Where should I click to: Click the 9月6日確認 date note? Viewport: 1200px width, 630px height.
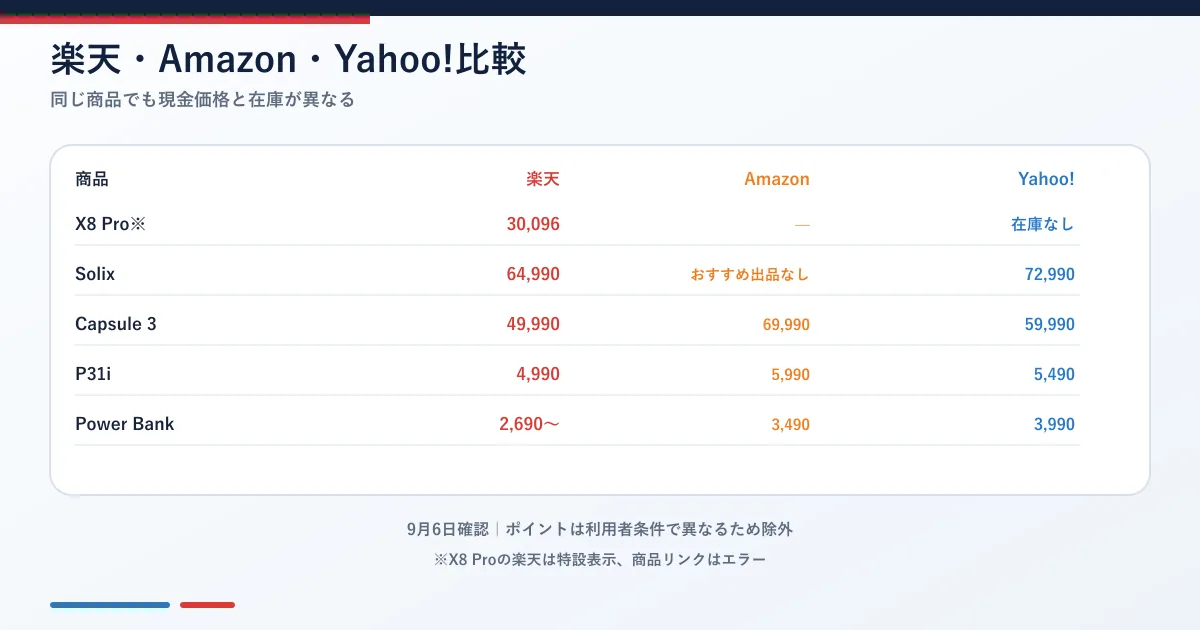pos(448,529)
